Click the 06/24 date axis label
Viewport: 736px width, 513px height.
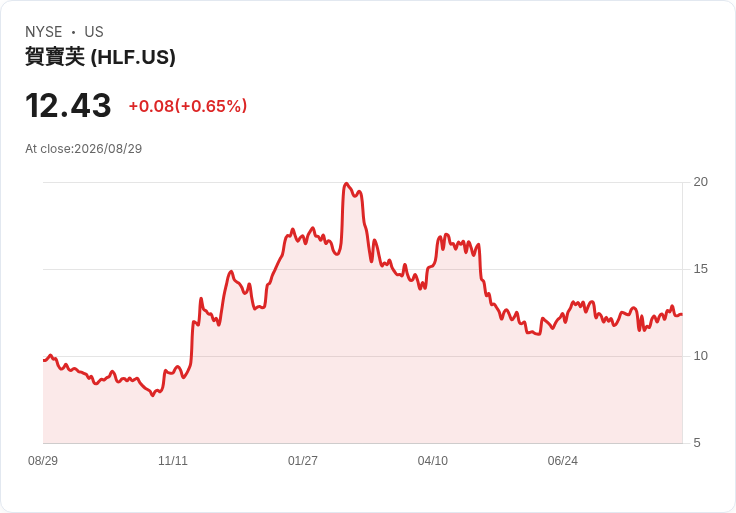pos(563,461)
